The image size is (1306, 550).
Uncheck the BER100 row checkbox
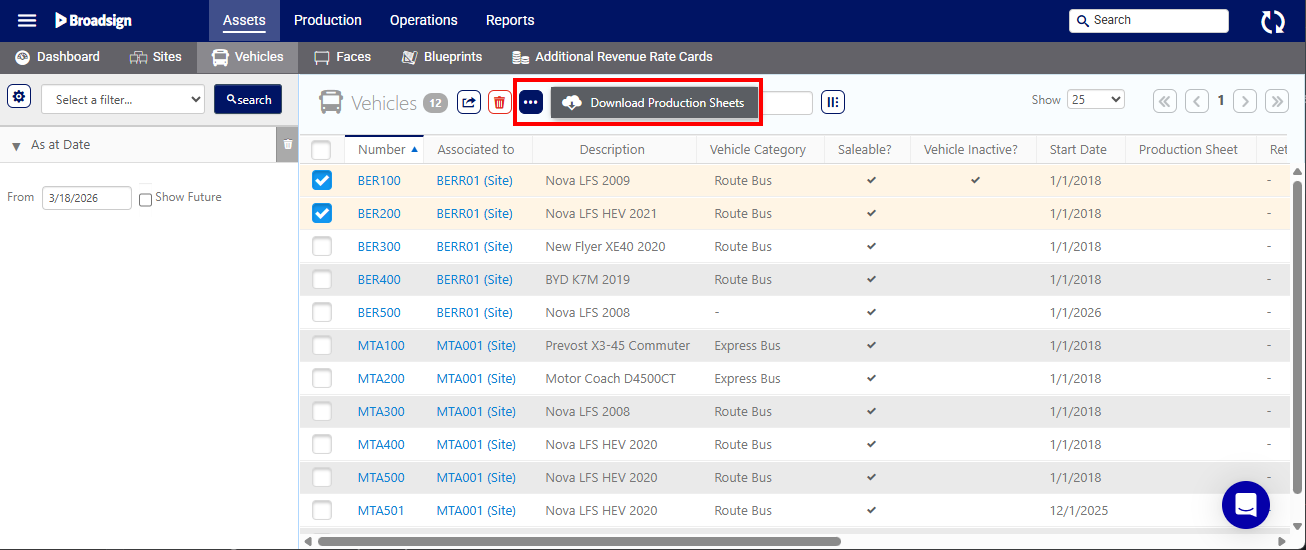coord(322,181)
